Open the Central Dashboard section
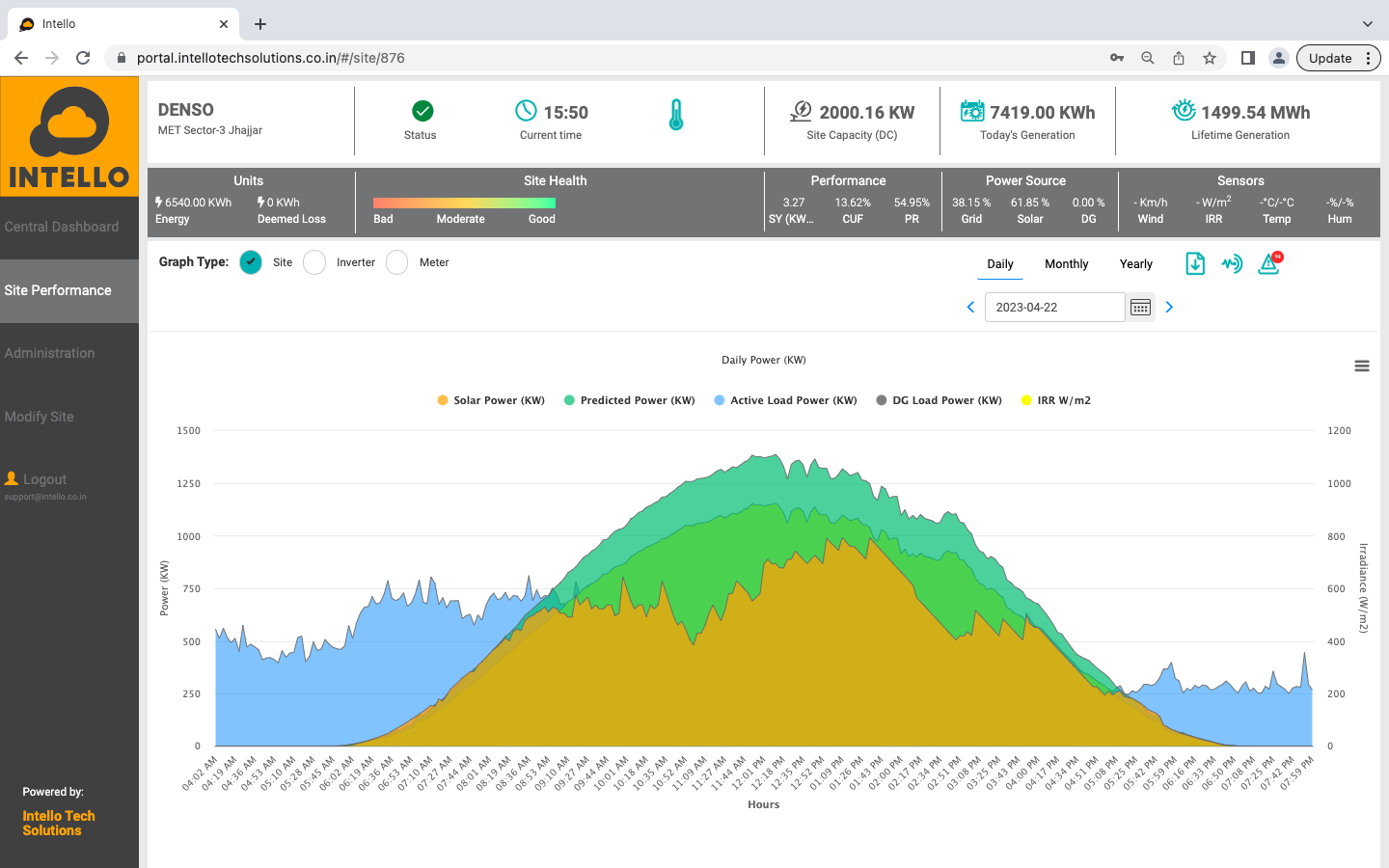Screen dimensions: 1389x868 [64, 226]
